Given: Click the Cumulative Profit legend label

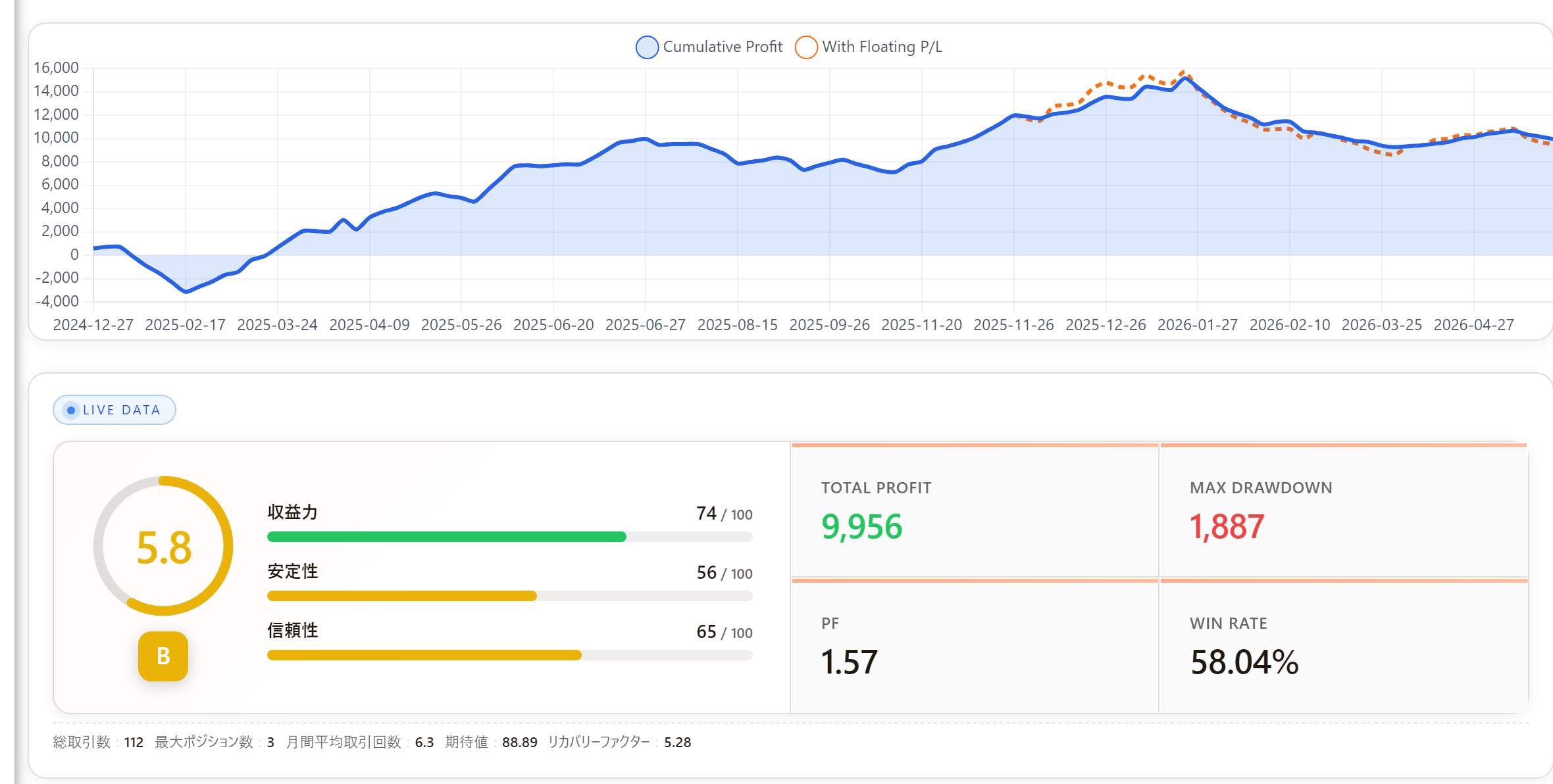Looking at the screenshot, I should coord(723,47).
